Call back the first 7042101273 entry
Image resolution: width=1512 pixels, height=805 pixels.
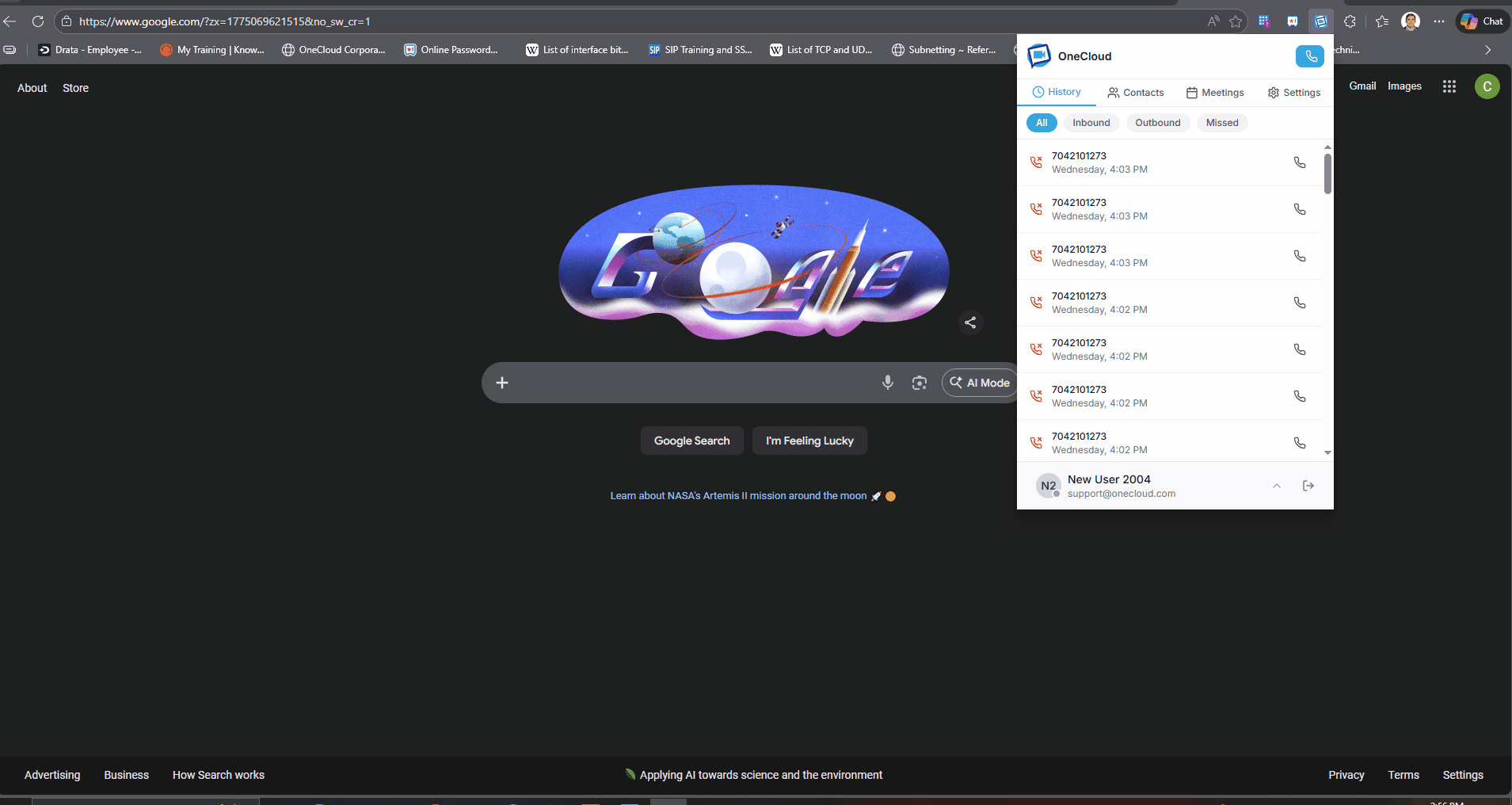point(1299,162)
